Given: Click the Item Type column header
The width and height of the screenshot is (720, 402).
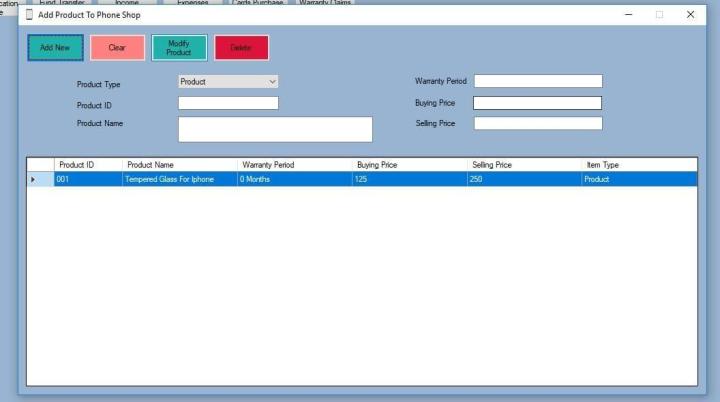Looking at the screenshot, I should (x=638, y=165).
